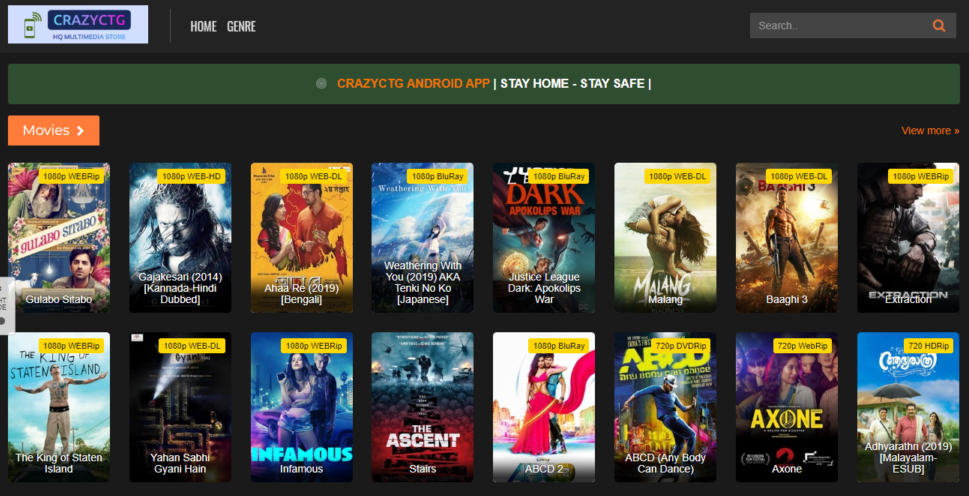The image size is (969, 496).
Task: Open the Baaghi 3 movie poster
Action: click(x=787, y=238)
